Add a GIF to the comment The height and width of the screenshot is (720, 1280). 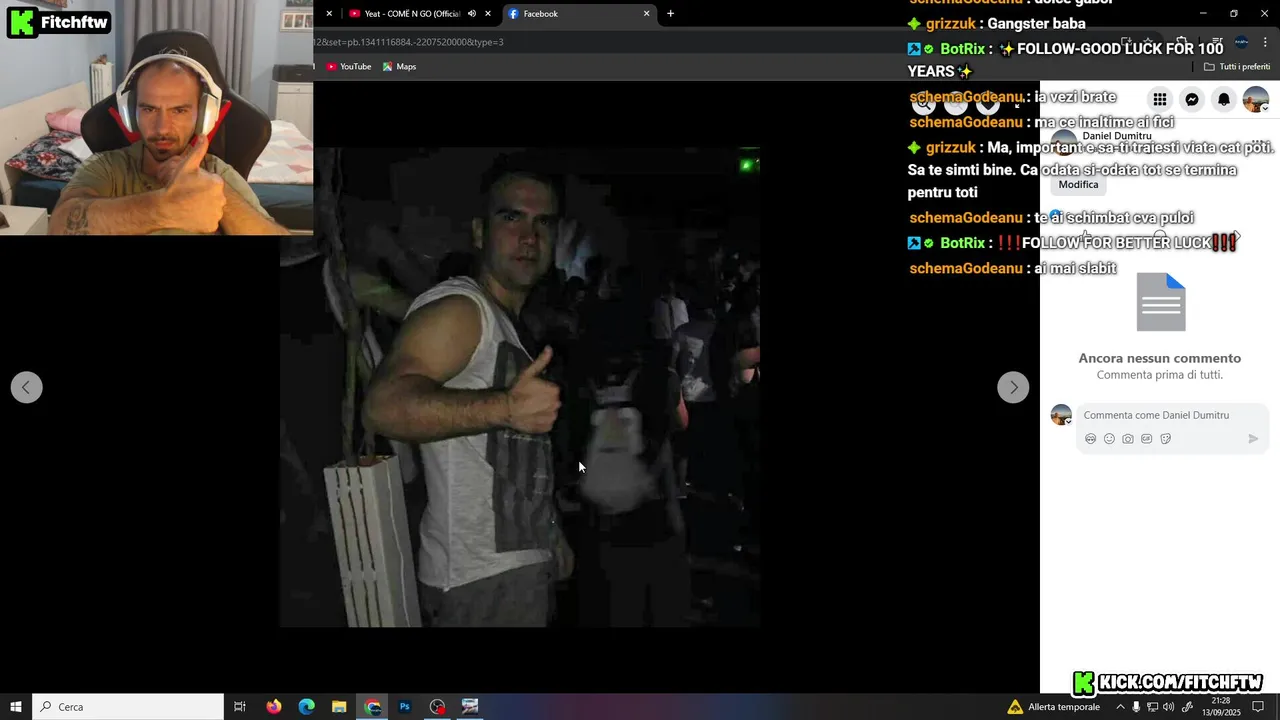(x=1147, y=439)
